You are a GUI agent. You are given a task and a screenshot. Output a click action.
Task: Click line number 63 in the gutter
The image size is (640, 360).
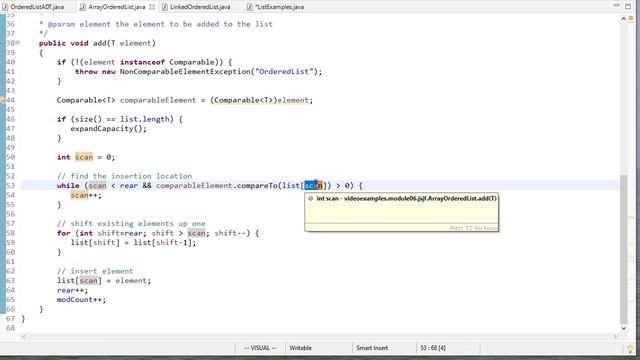11,280
